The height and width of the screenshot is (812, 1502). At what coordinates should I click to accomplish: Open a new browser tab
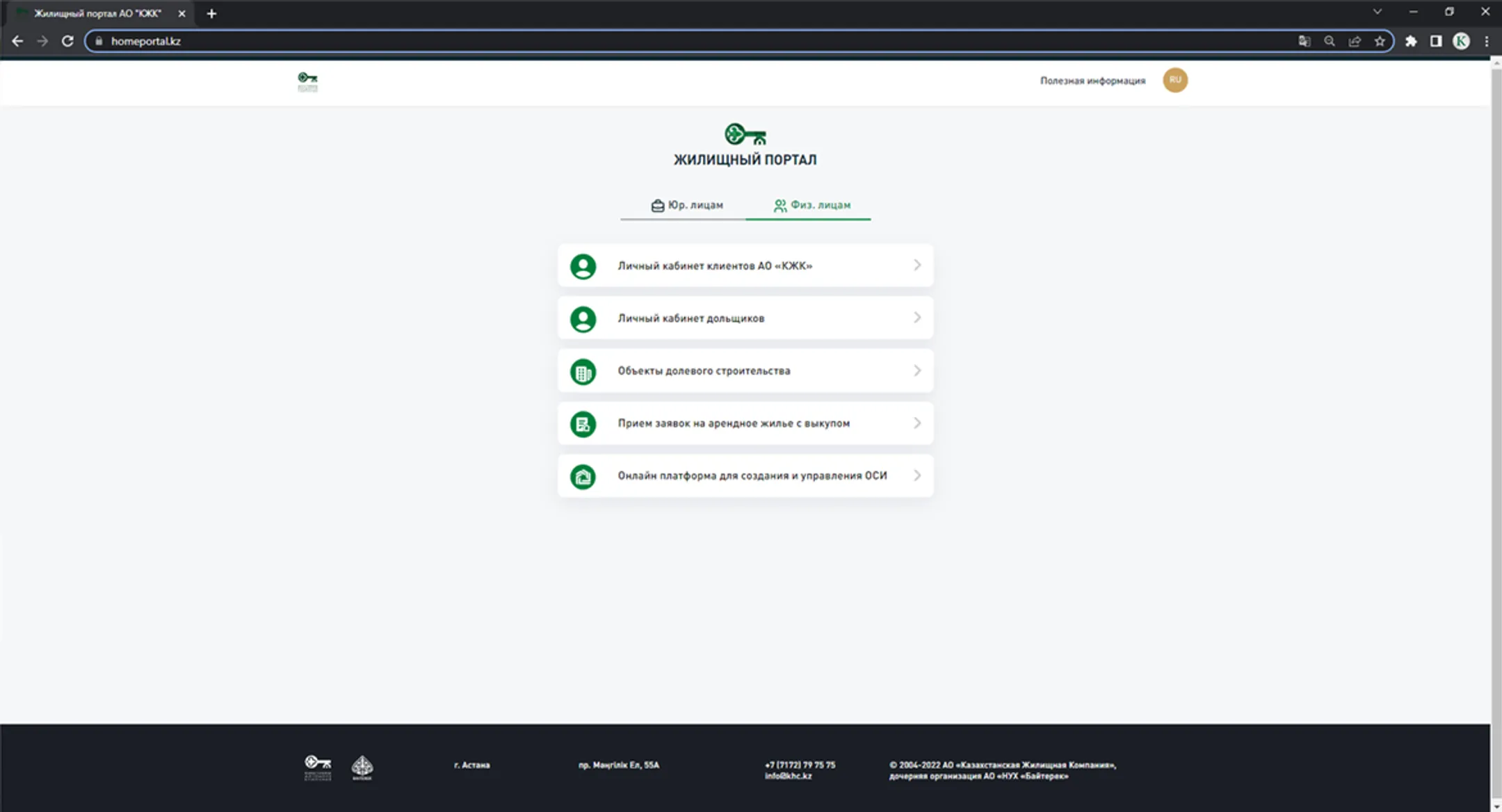211,13
